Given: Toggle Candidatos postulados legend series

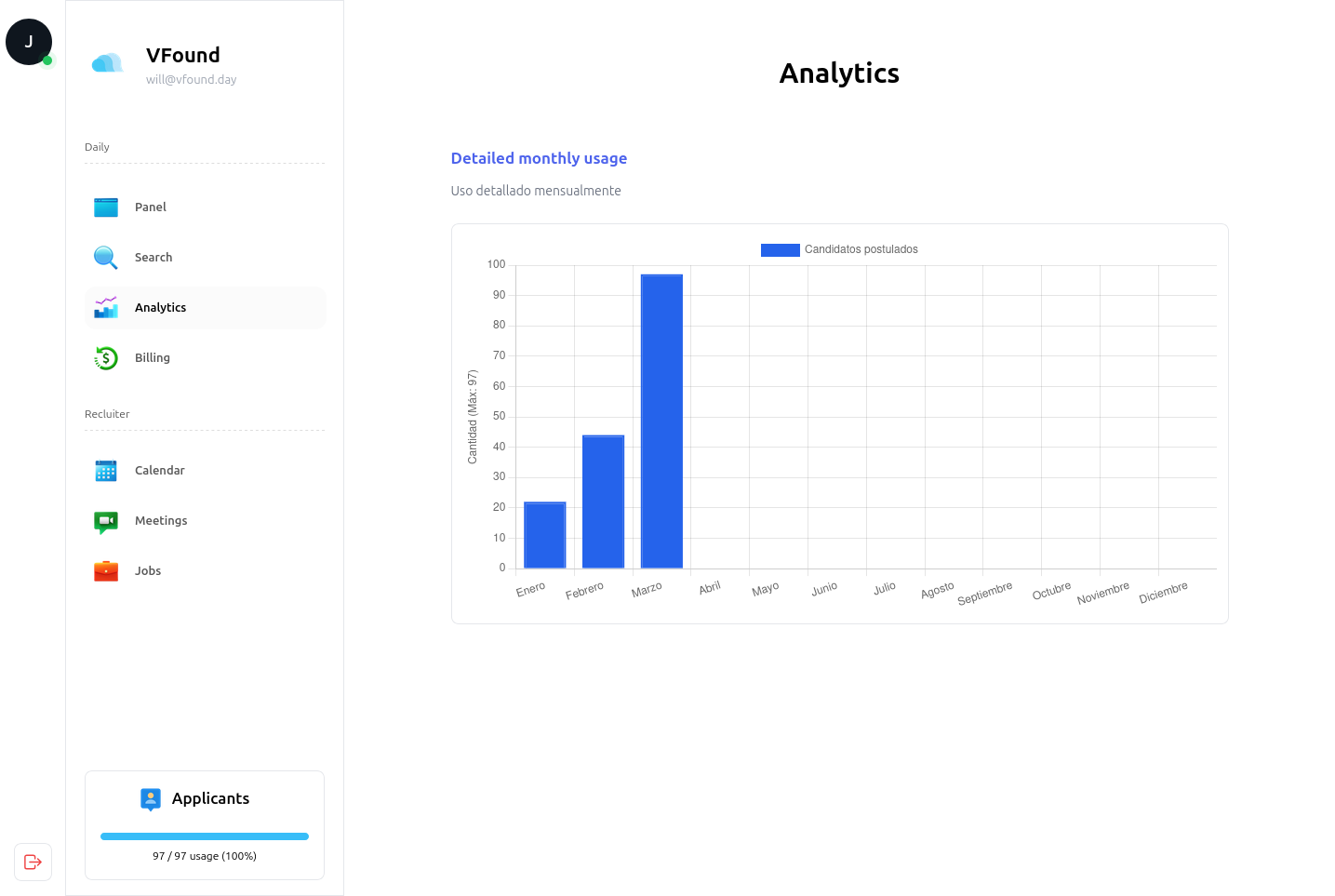Looking at the screenshot, I should coord(838,249).
